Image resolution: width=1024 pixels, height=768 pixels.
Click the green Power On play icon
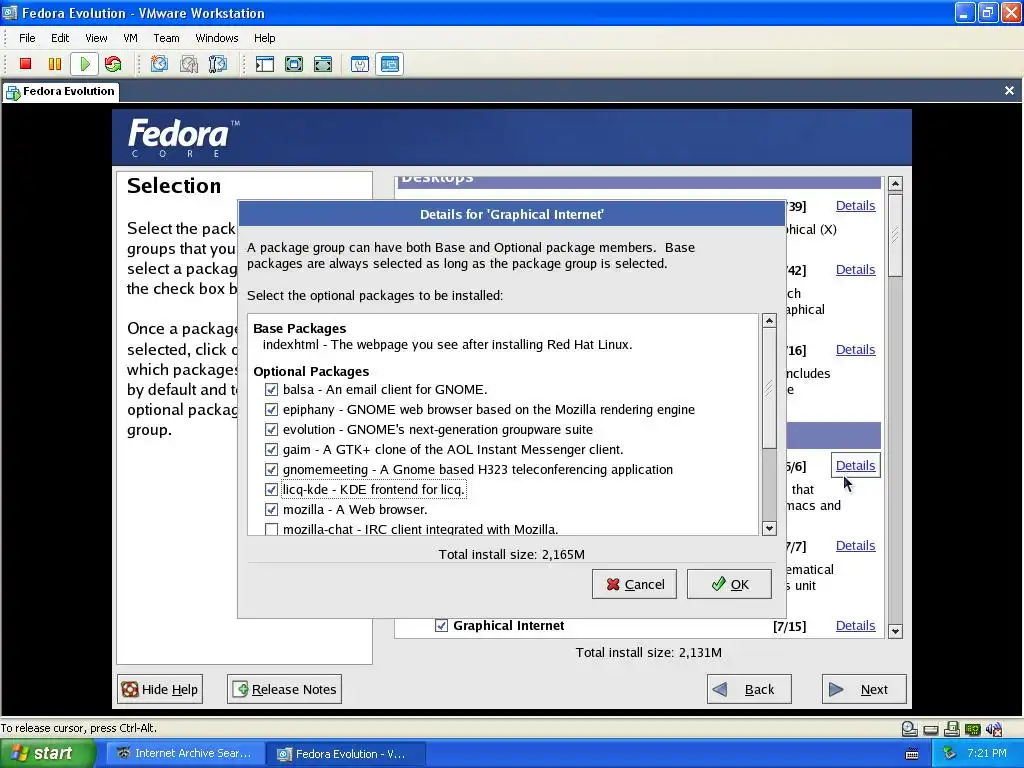84,63
